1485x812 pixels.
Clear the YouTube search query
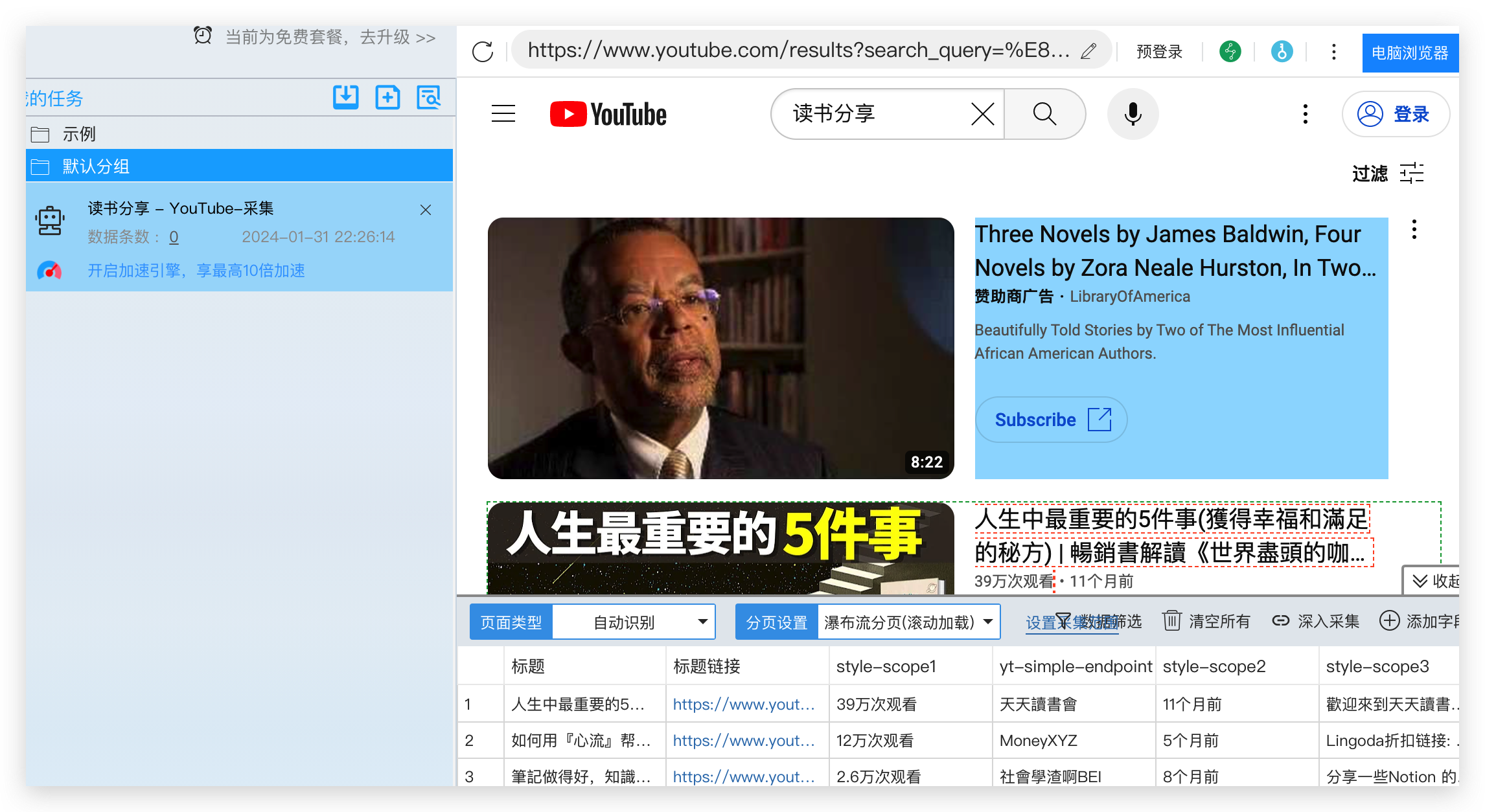click(x=983, y=115)
